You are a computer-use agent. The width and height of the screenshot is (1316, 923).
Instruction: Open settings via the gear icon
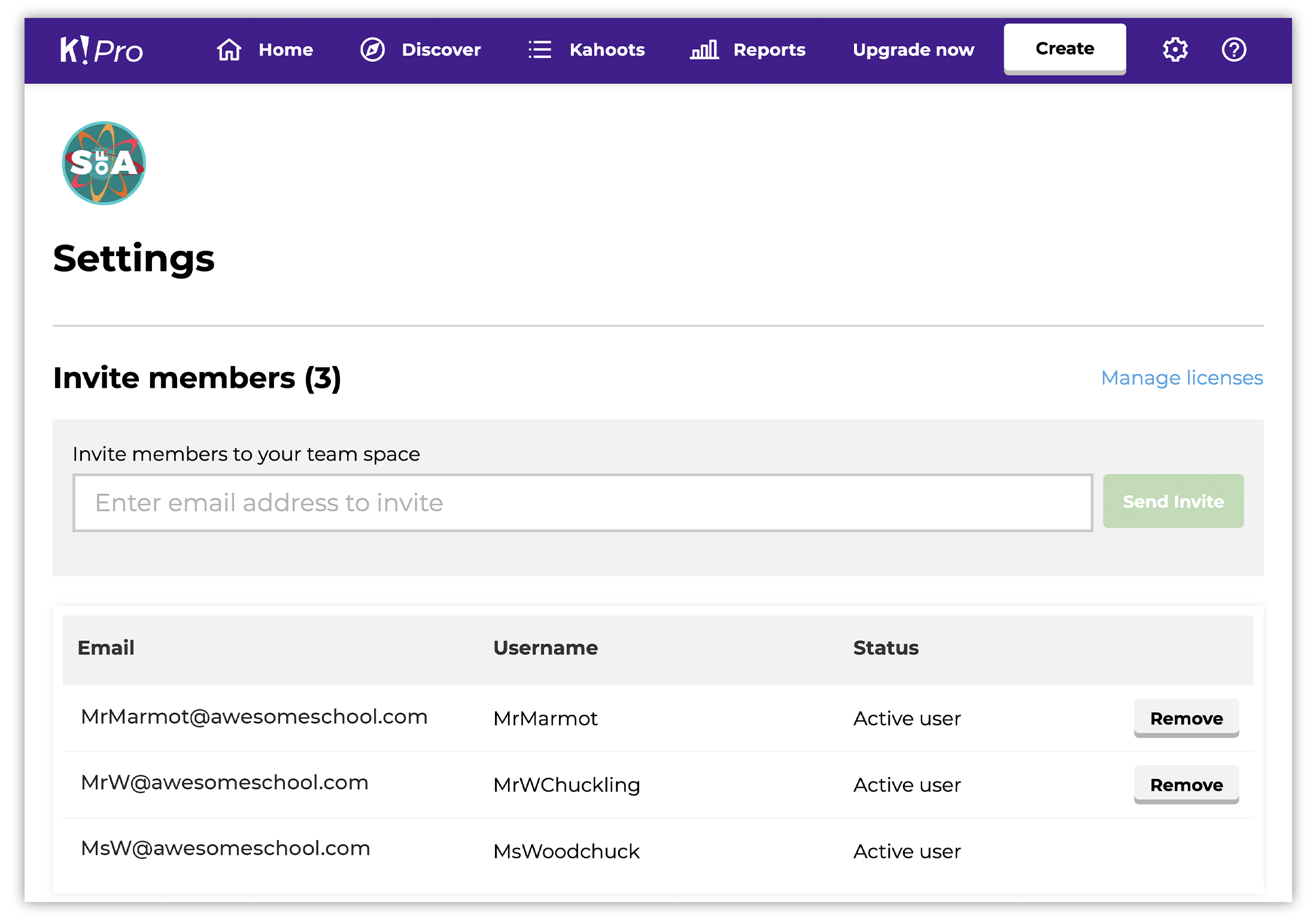[x=1175, y=50]
